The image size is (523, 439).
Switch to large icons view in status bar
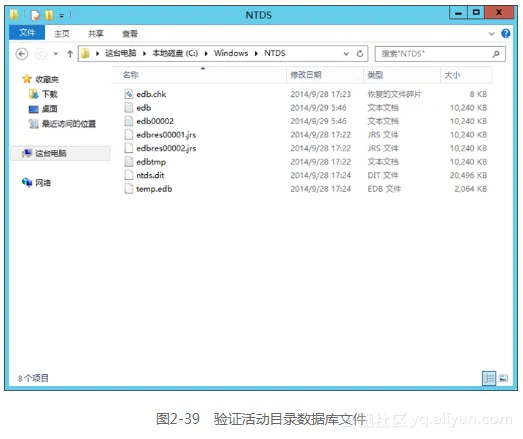coord(503,378)
